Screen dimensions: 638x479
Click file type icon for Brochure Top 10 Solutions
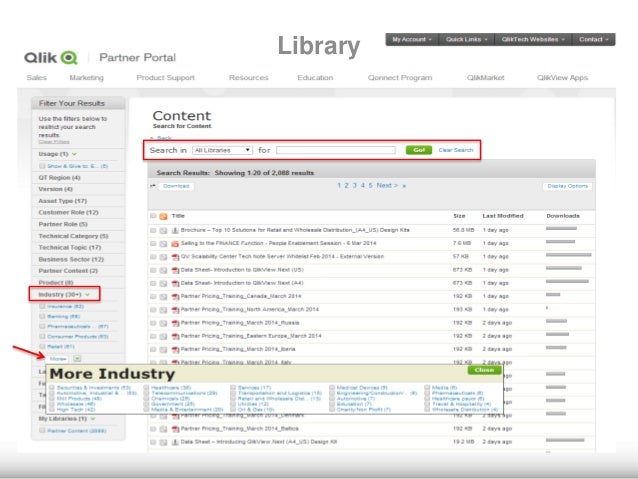tap(175, 230)
